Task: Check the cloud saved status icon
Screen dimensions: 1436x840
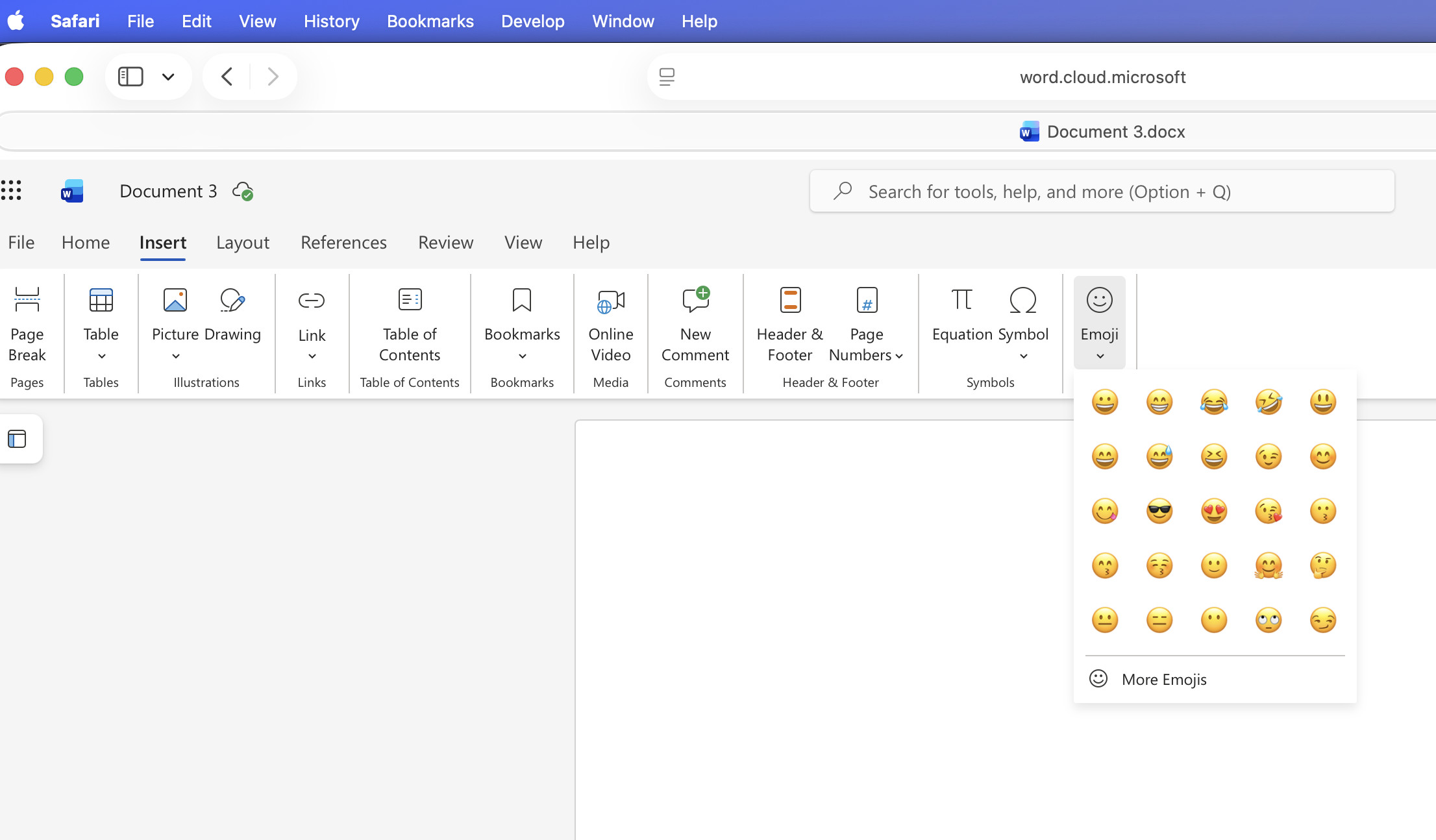Action: click(243, 191)
